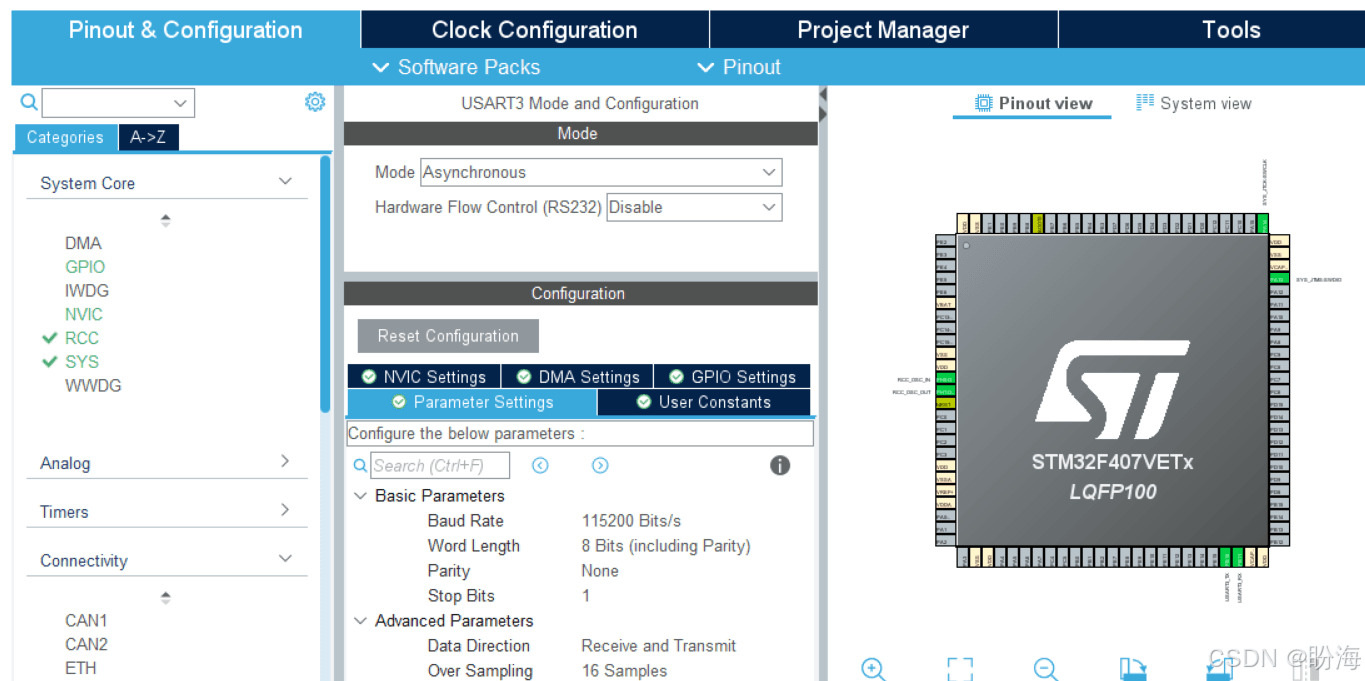Open the pinout settings gear icon
1365x681 pixels.
315,102
